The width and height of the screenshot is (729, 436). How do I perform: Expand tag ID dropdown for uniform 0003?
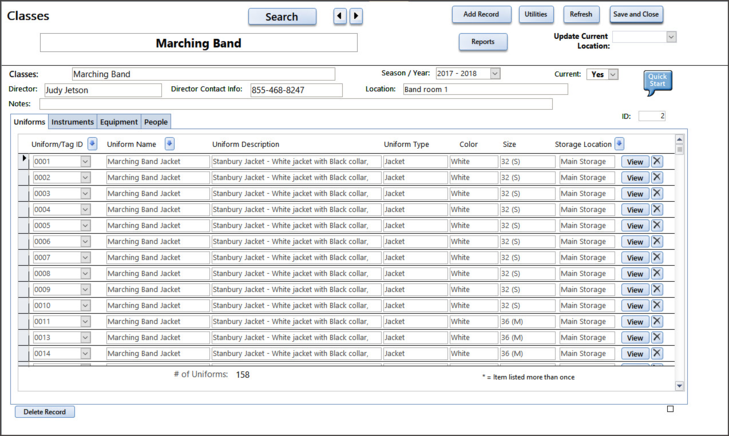[85, 193]
